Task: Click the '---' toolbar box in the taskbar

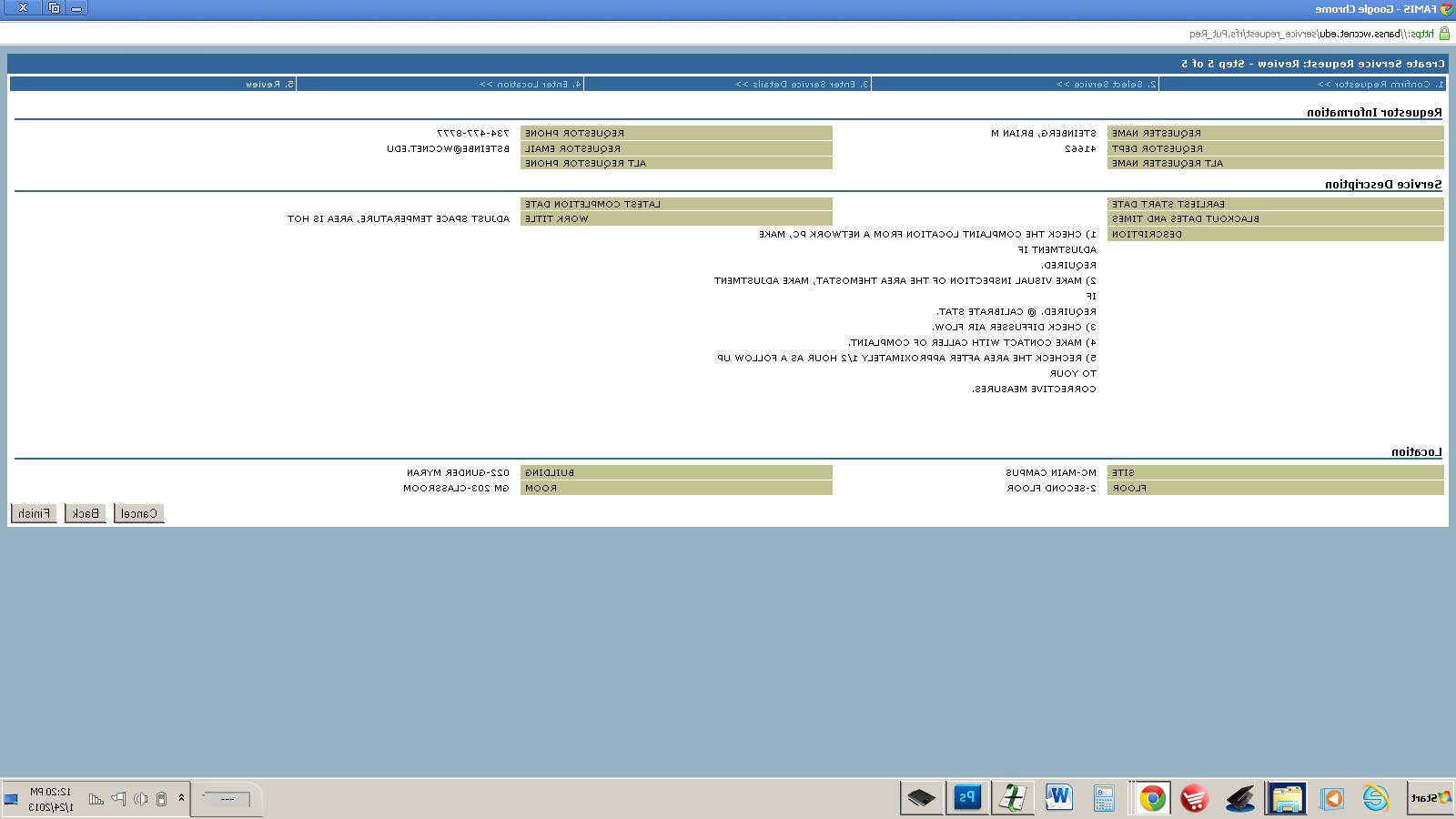Action: coord(227,799)
